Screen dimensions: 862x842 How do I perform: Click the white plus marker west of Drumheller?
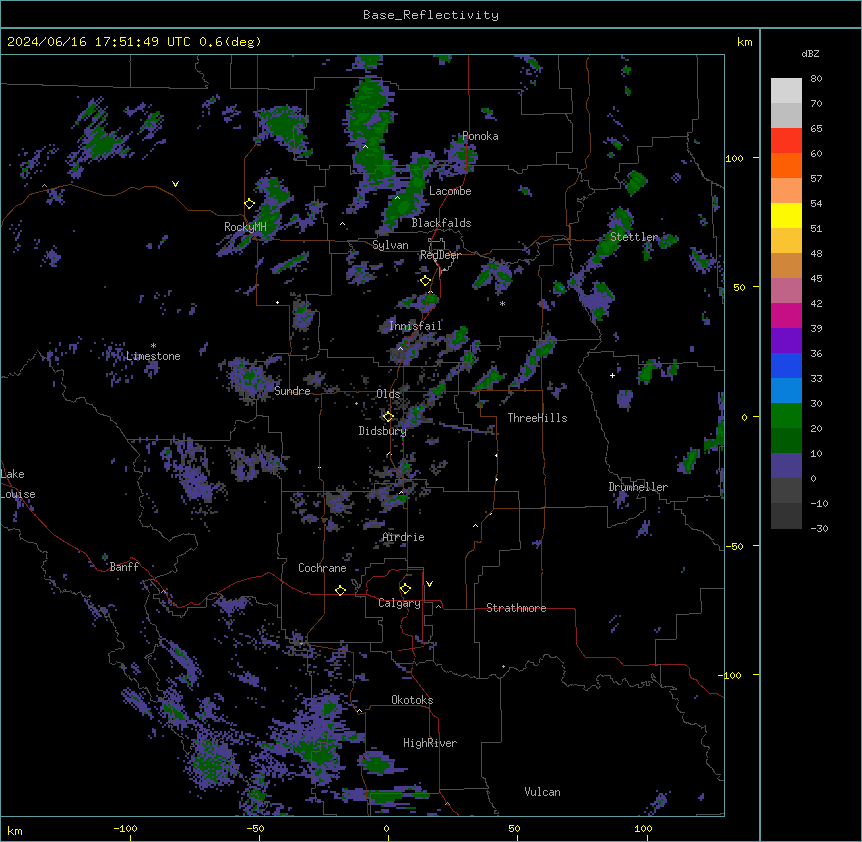pyautogui.click(x=612, y=375)
